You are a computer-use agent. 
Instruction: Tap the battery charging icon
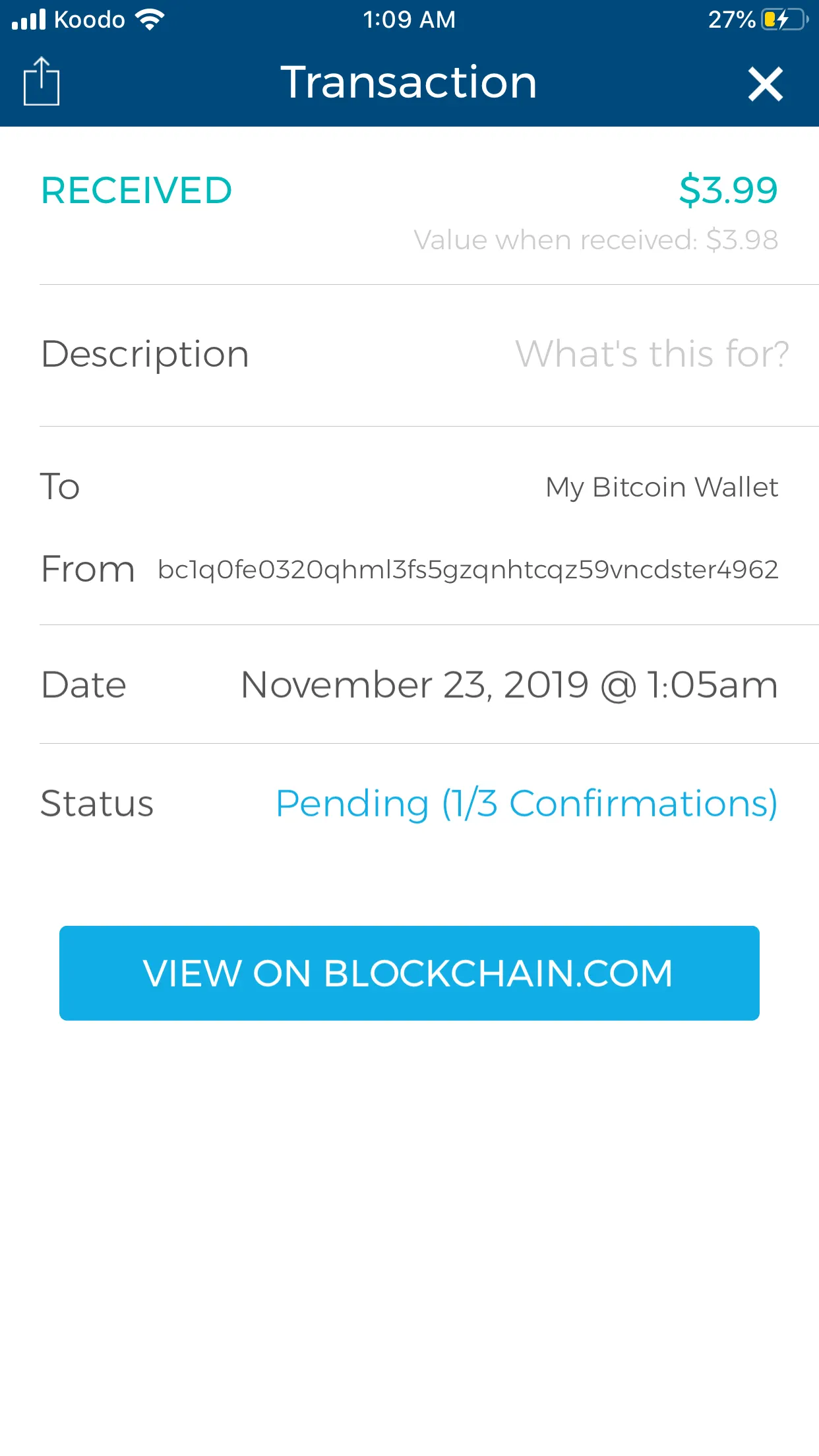785,20
